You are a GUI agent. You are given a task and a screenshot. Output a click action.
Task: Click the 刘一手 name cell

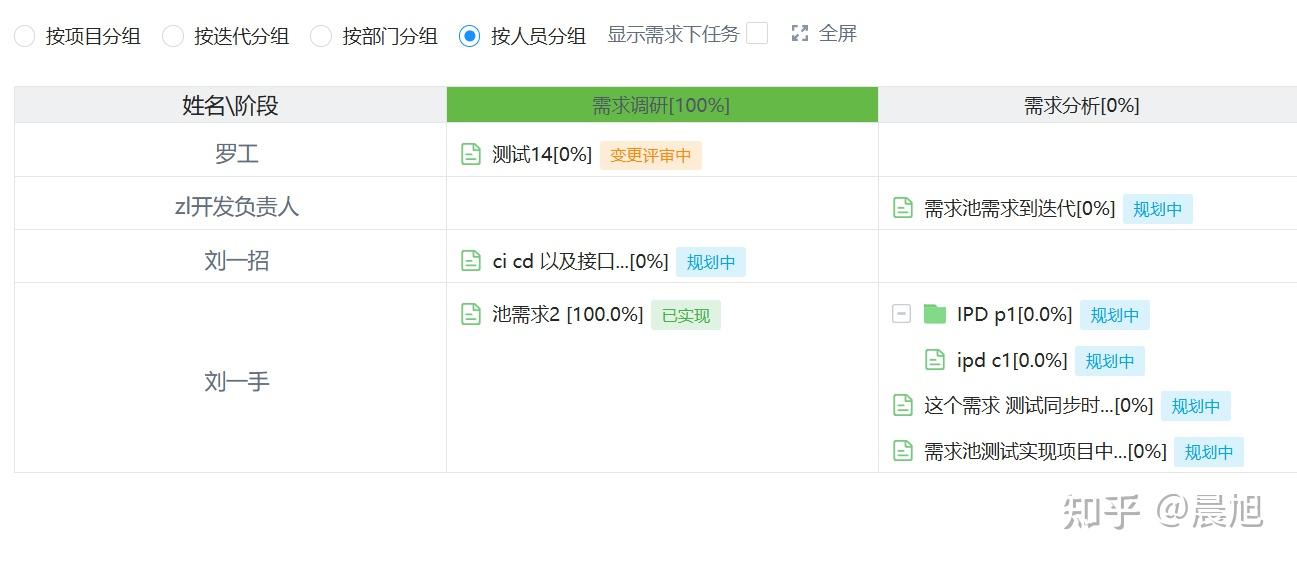(236, 381)
